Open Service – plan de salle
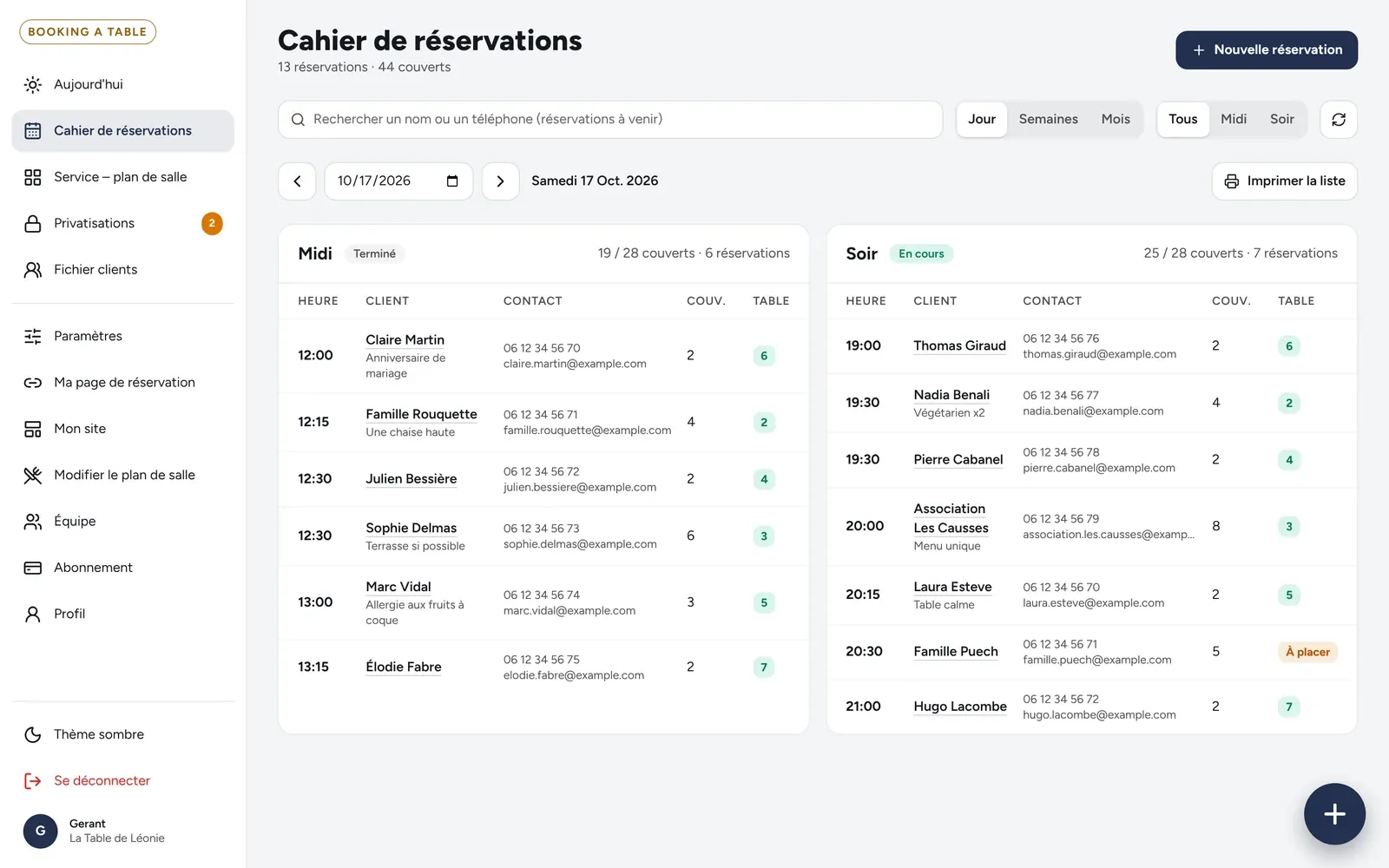 [x=123, y=177]
